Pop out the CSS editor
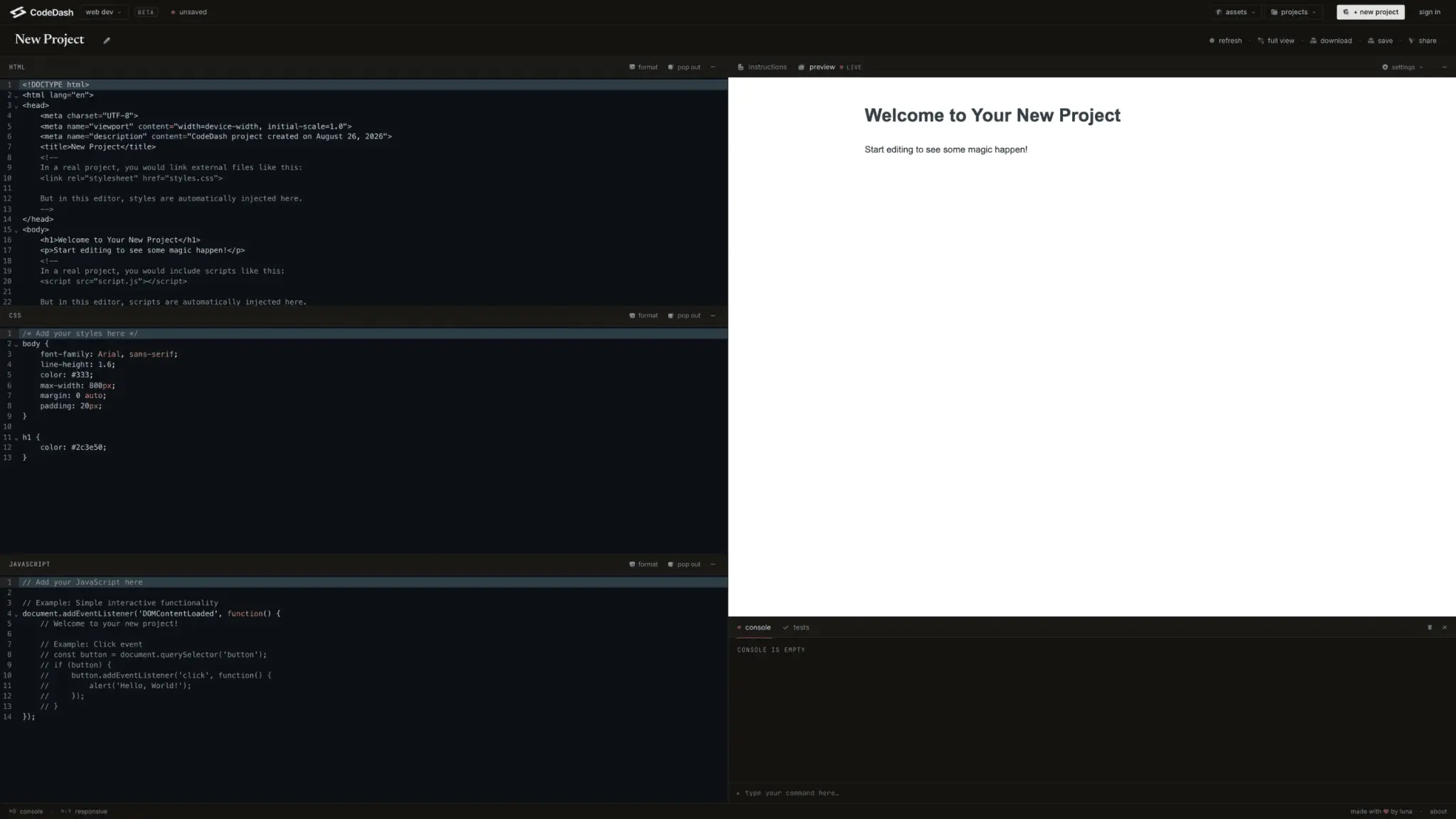The image size is (1456, 819). 684,316
